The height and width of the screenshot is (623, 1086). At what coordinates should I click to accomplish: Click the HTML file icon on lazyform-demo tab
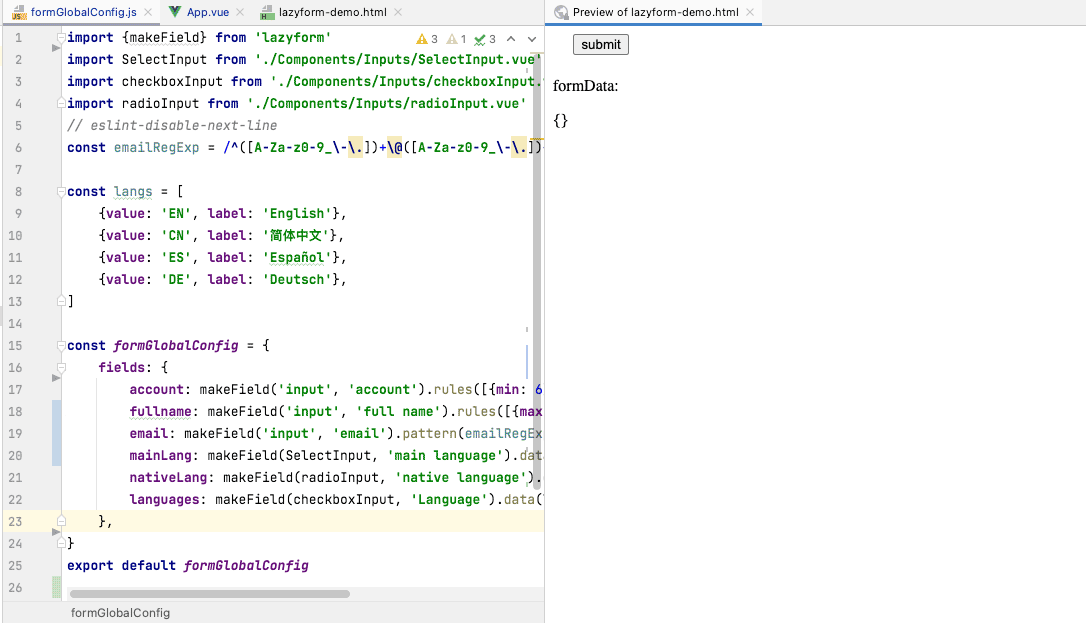[267, 12]
